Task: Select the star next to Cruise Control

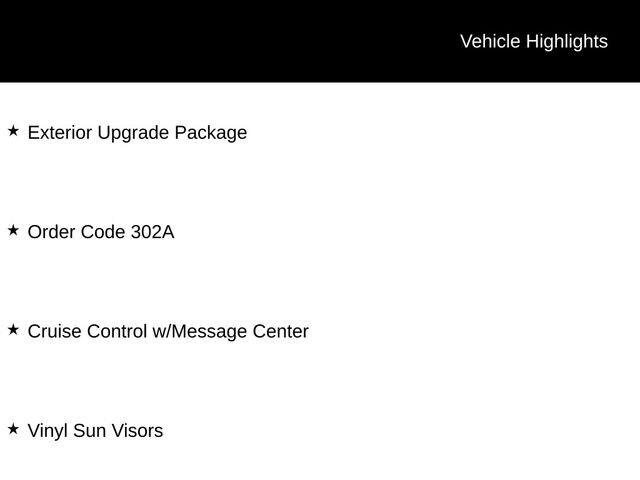Action: point(13,329)
